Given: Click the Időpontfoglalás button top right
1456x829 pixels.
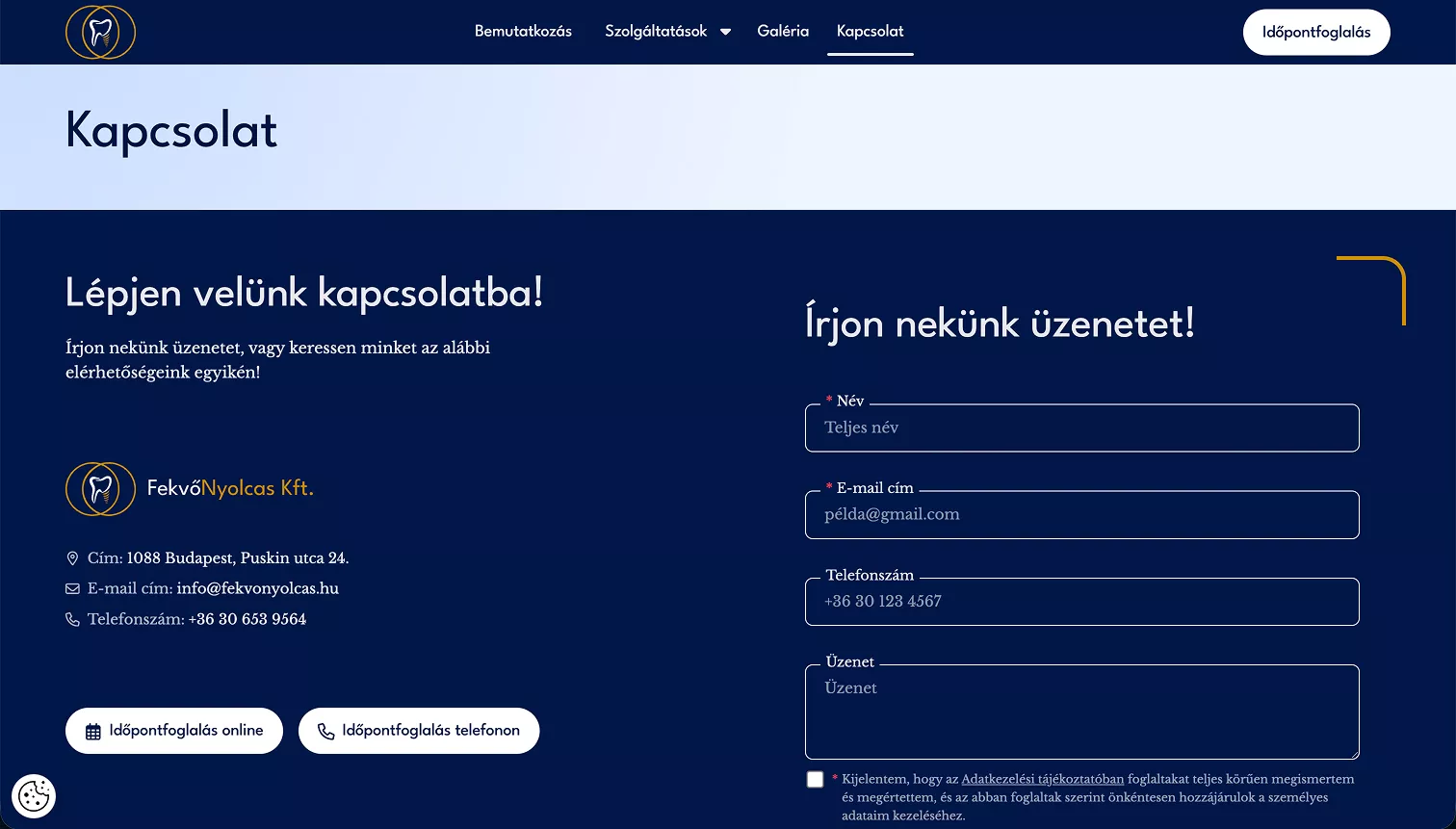Looking at the screenshot, I should pos(1316,32).
